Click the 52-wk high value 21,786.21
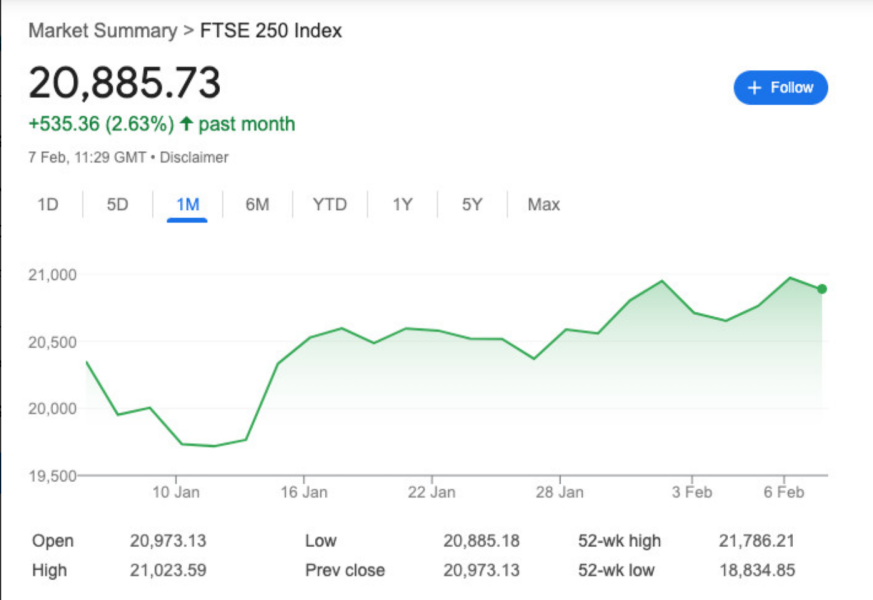Image resolution: width=873 pixels, height=600 pixels. click(757, 540)
